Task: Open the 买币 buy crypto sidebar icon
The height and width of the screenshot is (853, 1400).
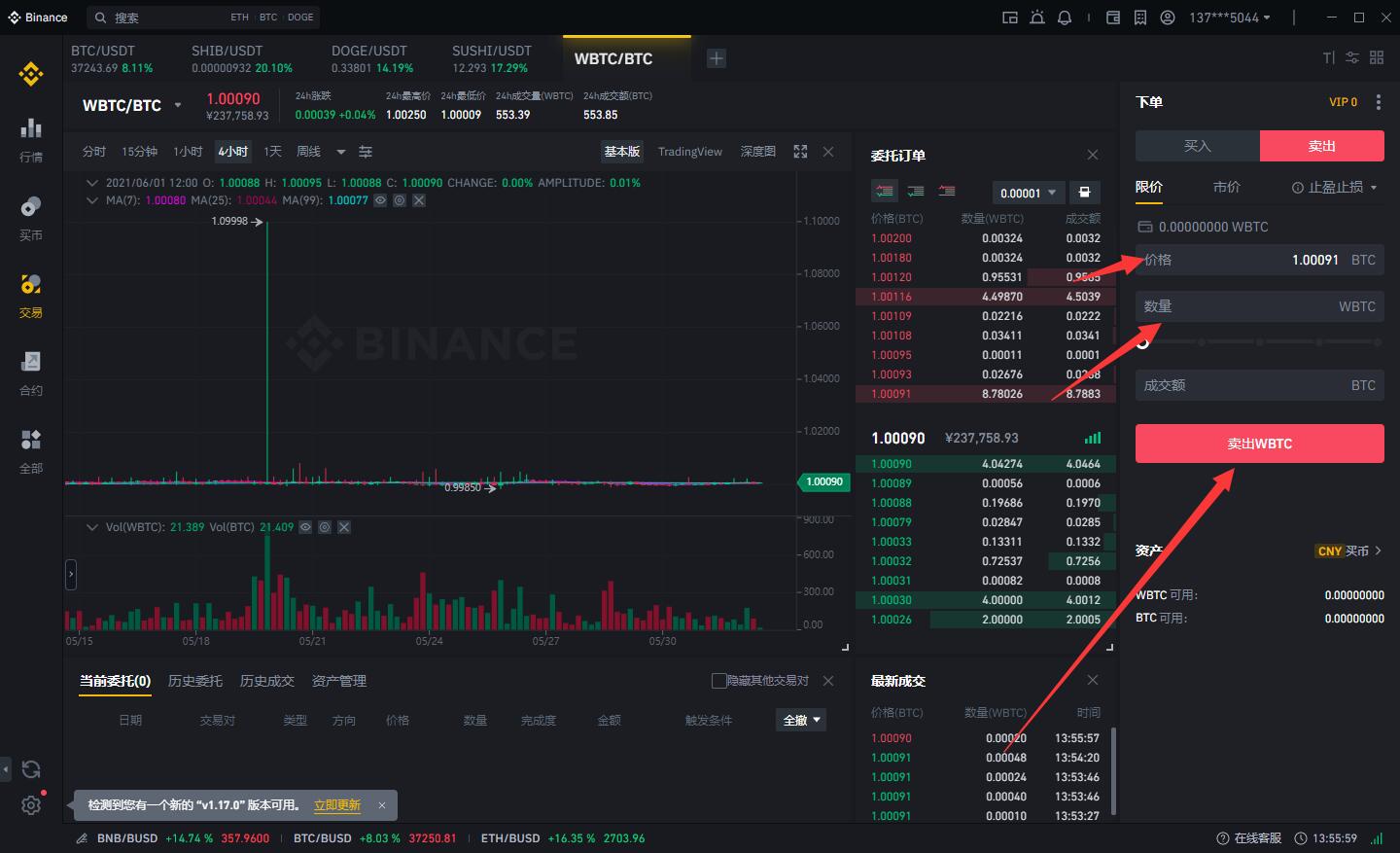Action: coord(31,216)
